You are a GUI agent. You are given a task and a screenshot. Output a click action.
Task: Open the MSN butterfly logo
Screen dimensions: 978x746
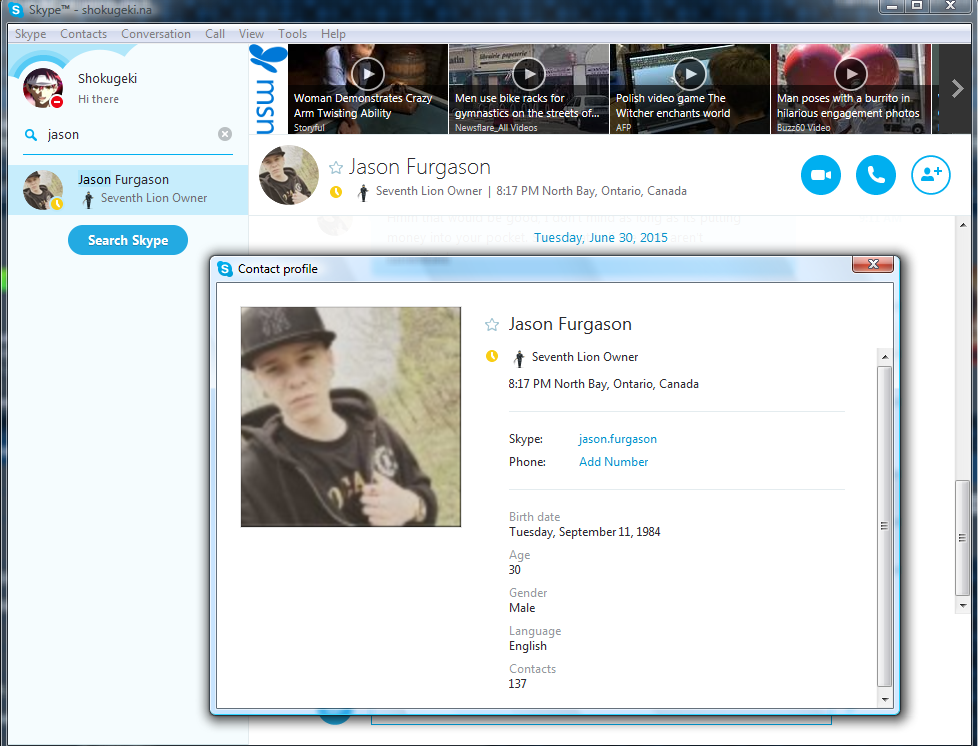(x=269, y=89)
